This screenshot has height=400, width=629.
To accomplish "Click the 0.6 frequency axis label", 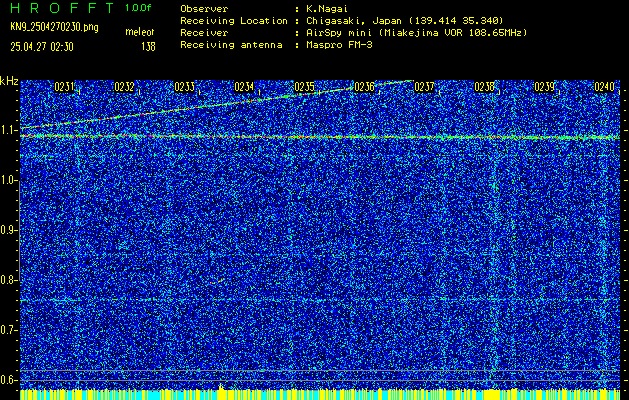I will [x=8, y=380].
